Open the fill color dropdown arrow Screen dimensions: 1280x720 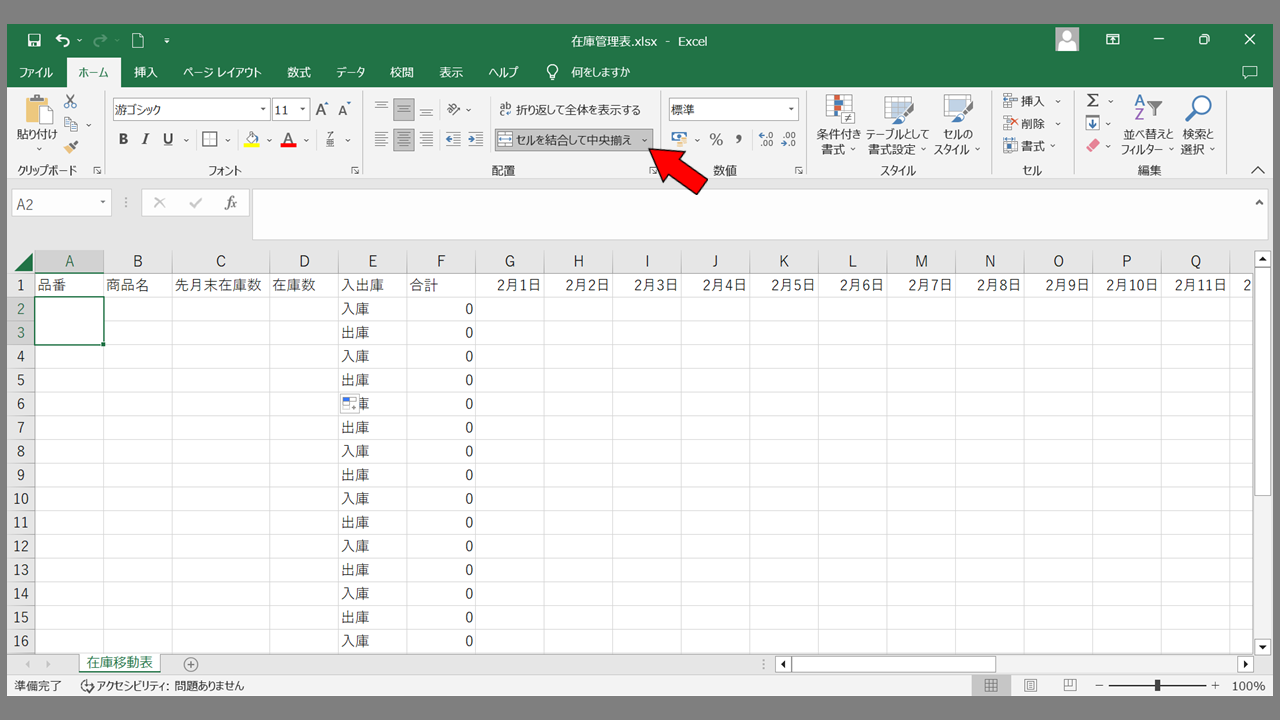269,140
